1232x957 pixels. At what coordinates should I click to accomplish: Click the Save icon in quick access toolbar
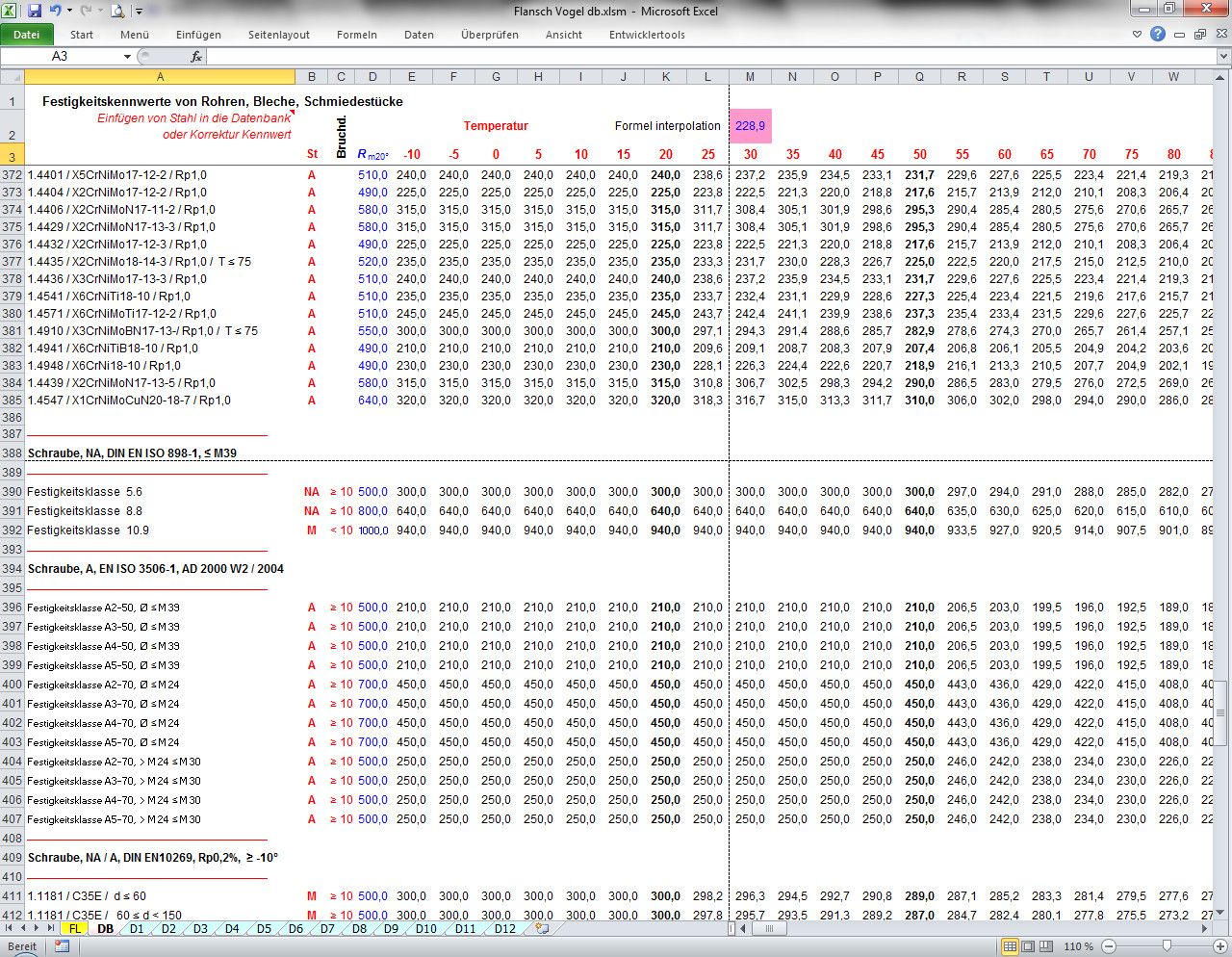[x=35, y=12]
